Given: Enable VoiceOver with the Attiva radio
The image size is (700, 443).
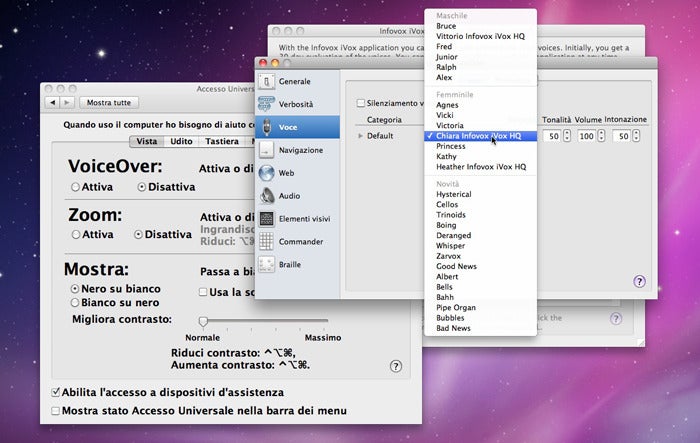Looking at the screenshot, I should pos(75,187).
